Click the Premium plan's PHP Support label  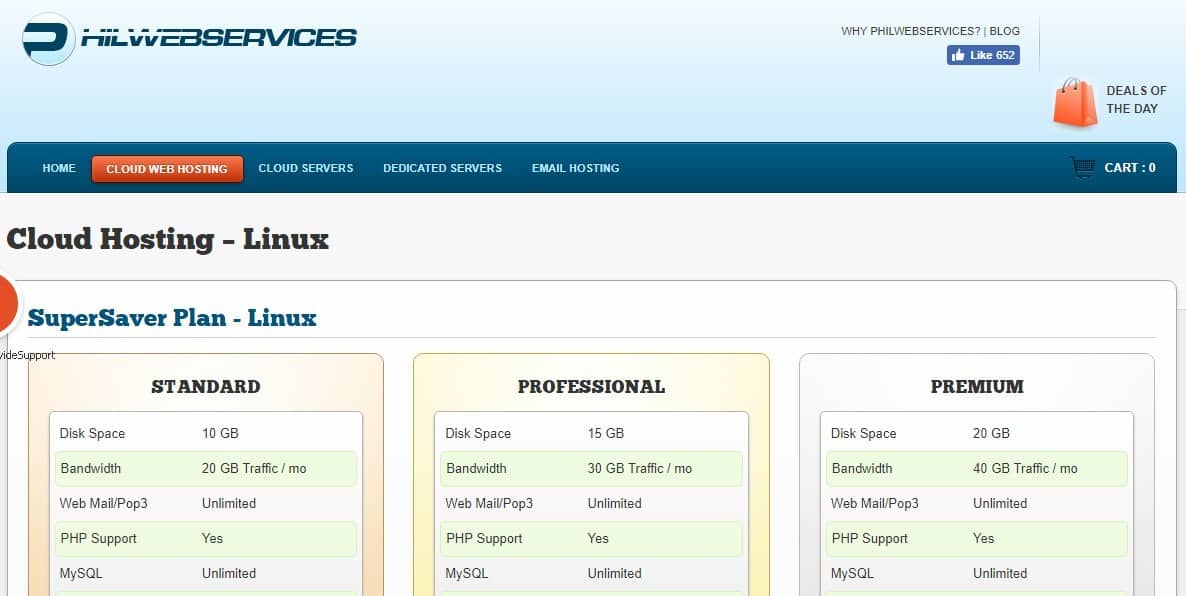pyautogui.click(x=870, y=539)
